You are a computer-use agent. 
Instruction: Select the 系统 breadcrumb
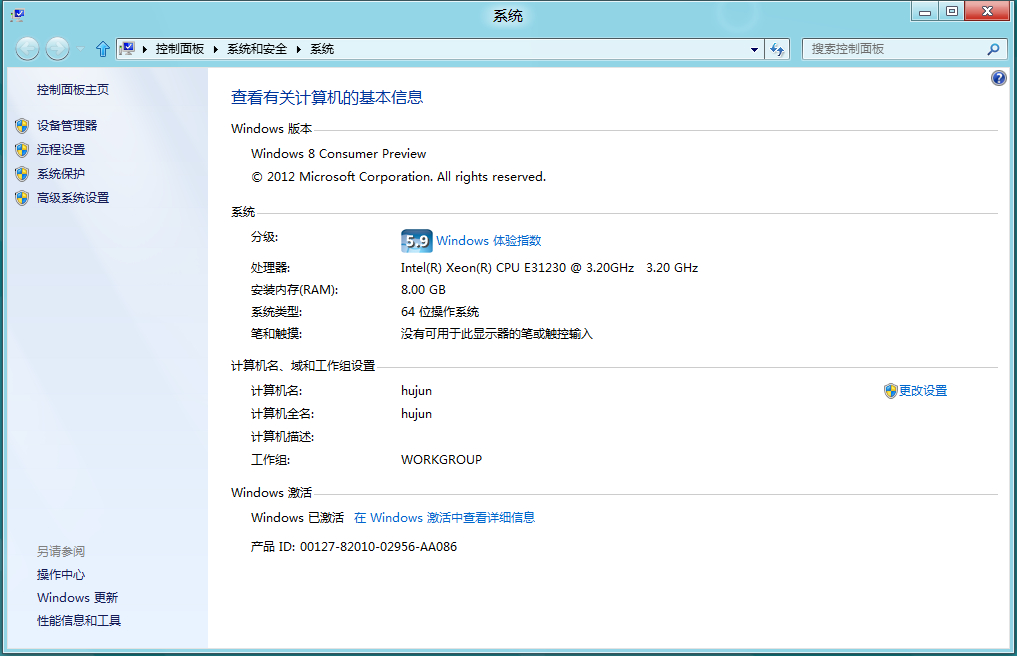coord(322,49)
